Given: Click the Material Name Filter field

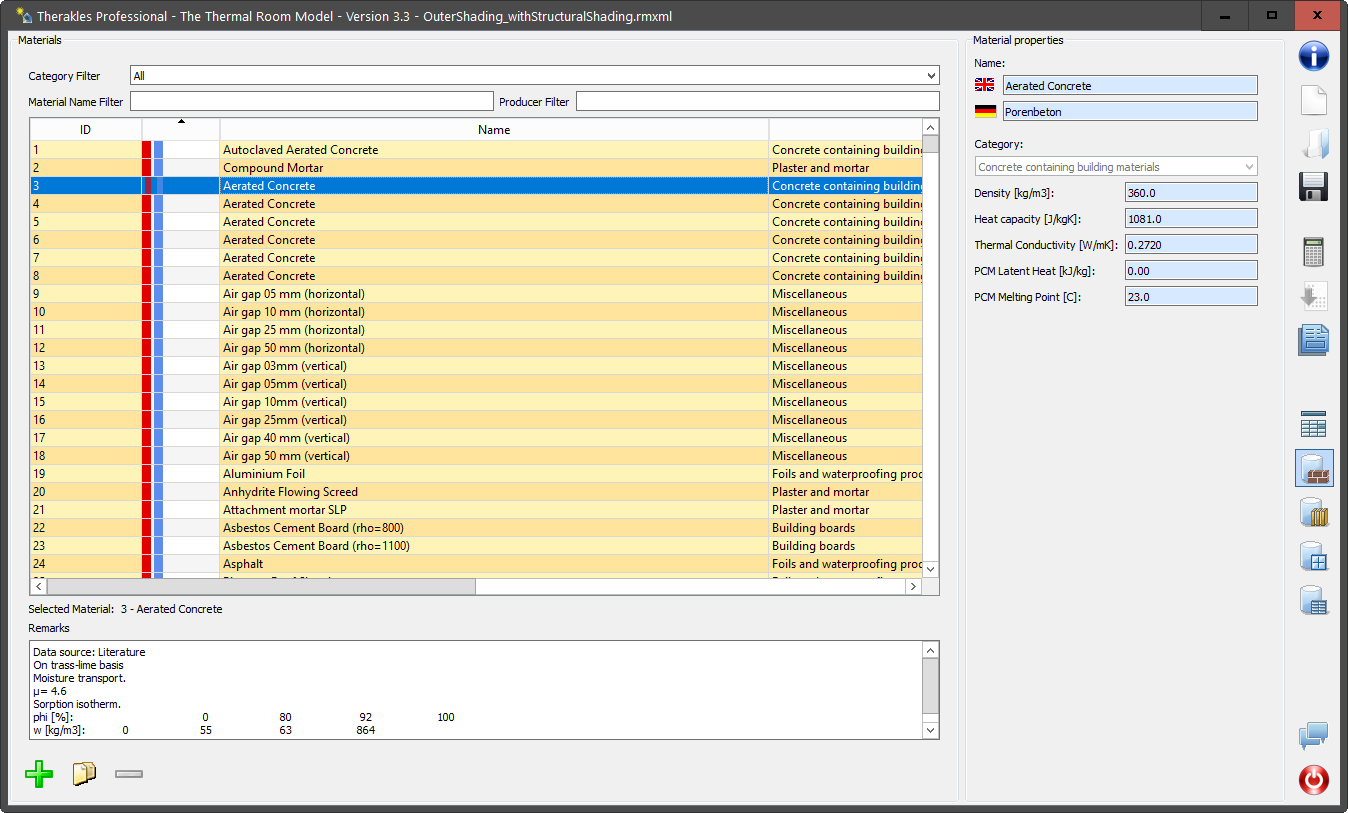Looking at the screenshot, I should pos(312,102).
